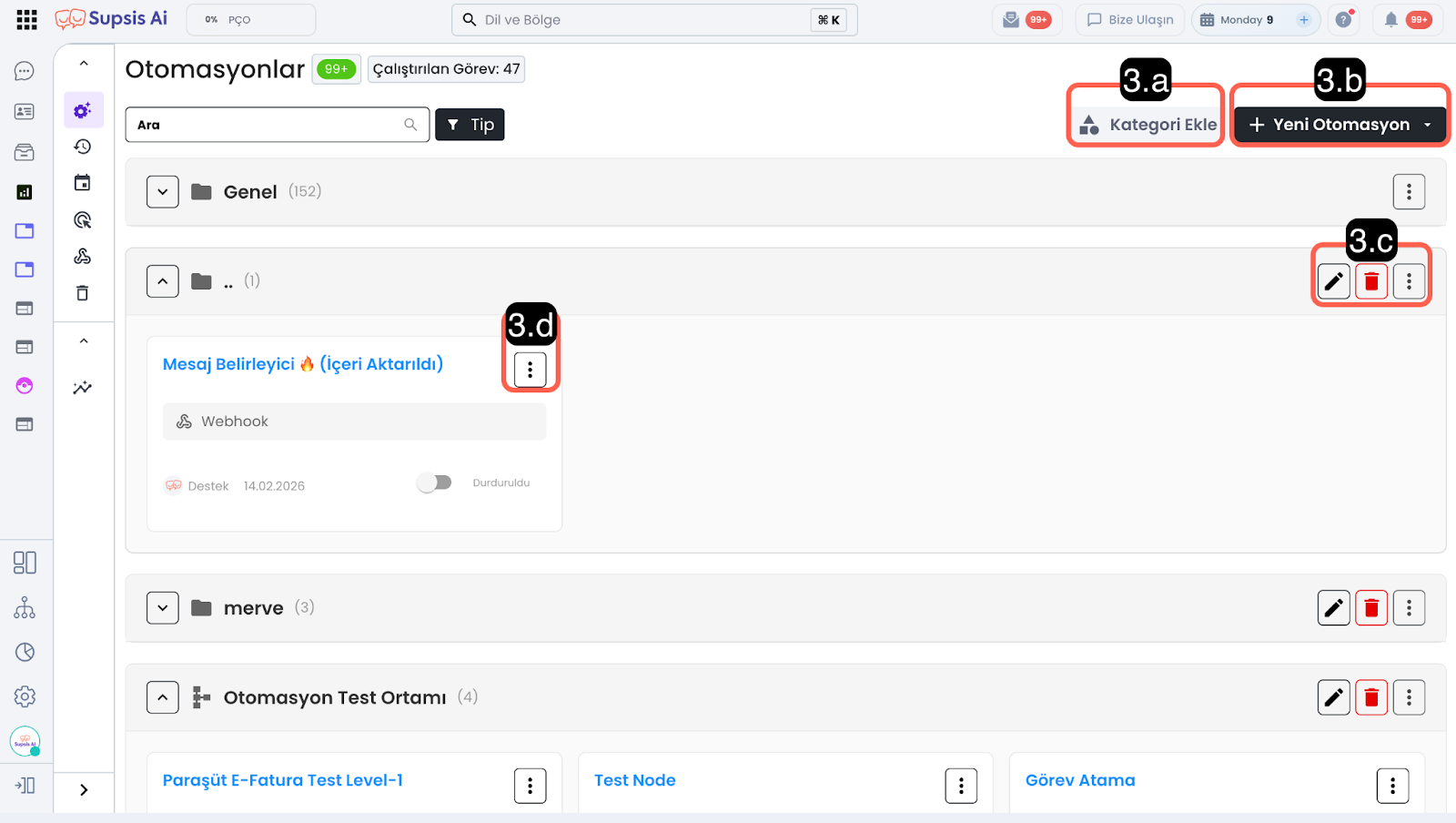This screenshot has width=1456, height=823.
Task: Open the apps grid menu icon
Action: 26,19
